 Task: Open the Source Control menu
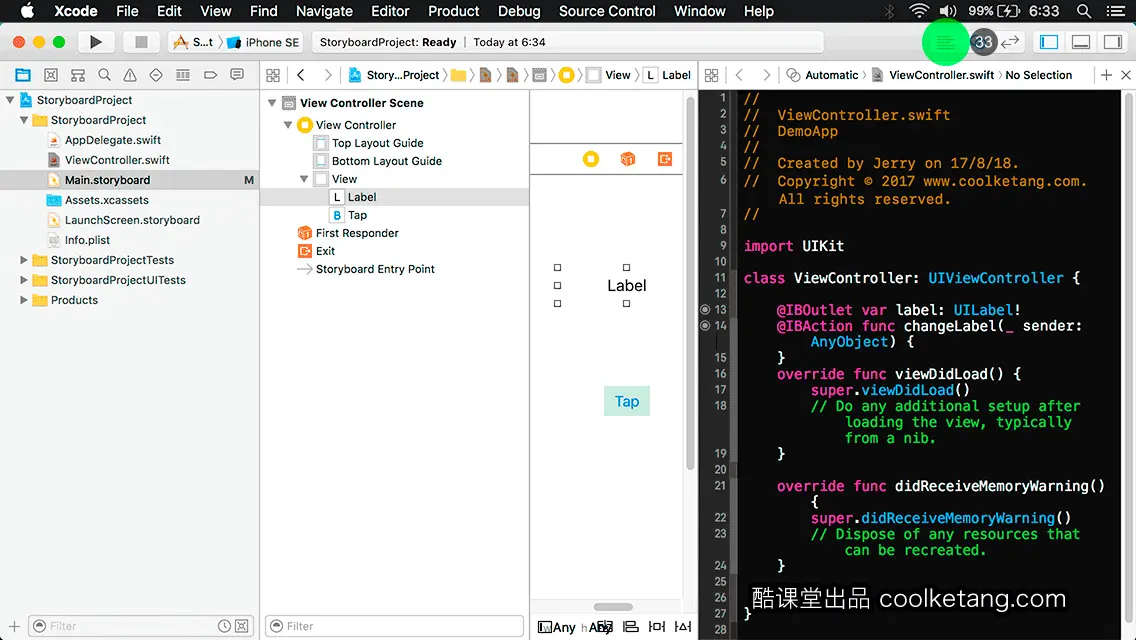pyautogui.click(x=607, y=11)
